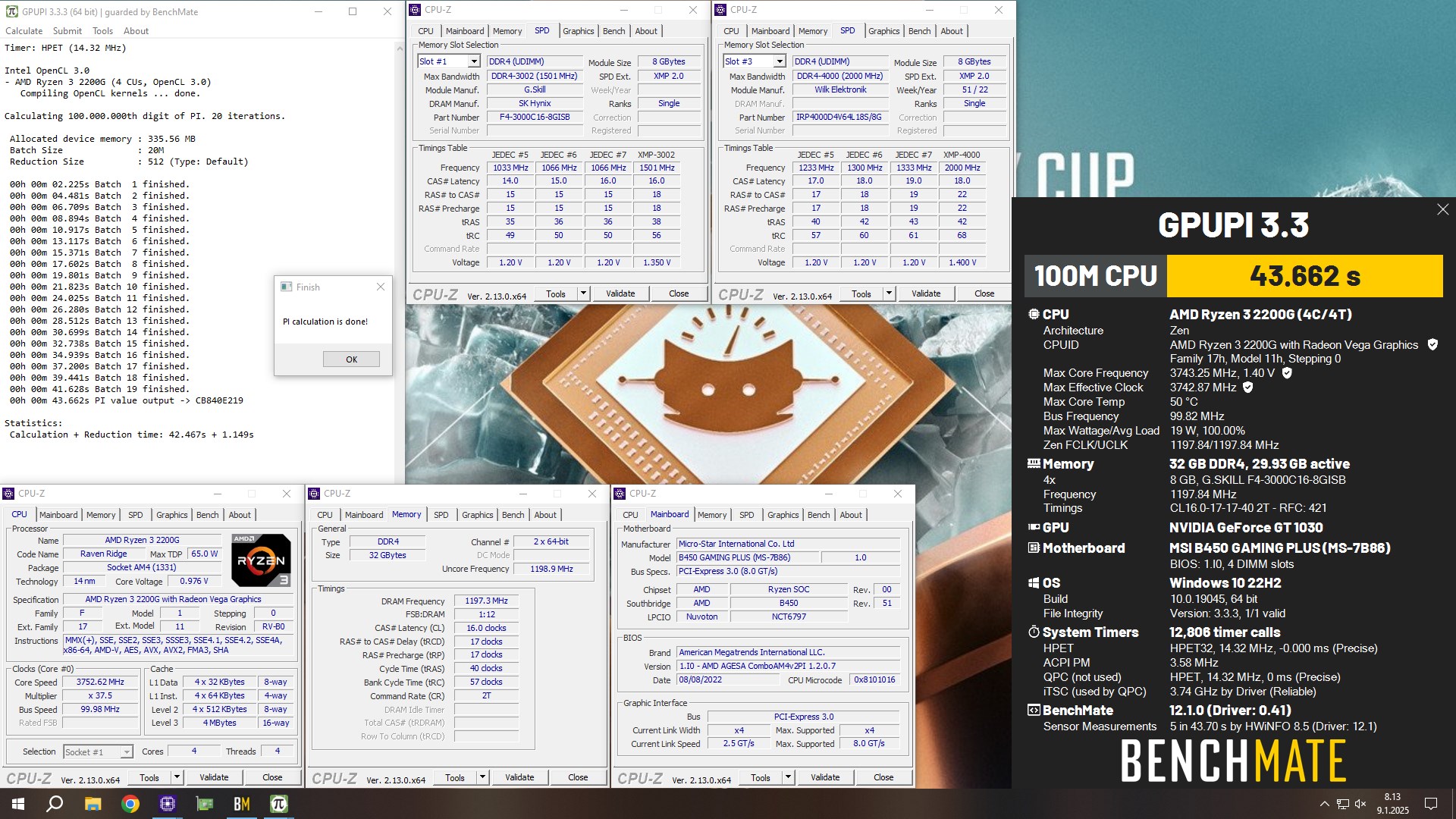This screenshot has width=1456, height=819.
Task: Open BenchMate via the BM taskbar icon
Action: pyautogui.click(x=242, y=804)
